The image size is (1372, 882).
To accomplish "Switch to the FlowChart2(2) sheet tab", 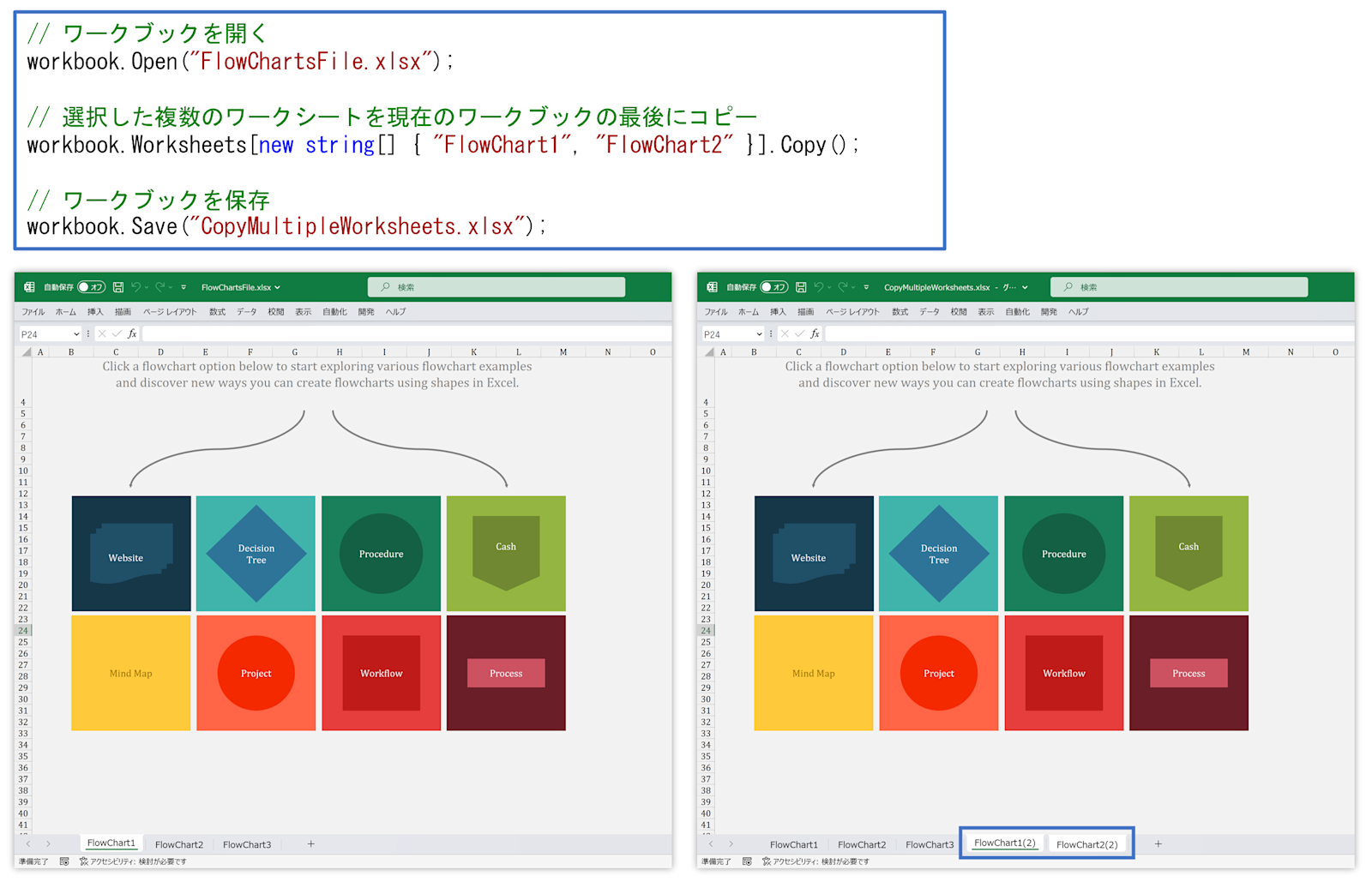I will [x=1086, y=844].
